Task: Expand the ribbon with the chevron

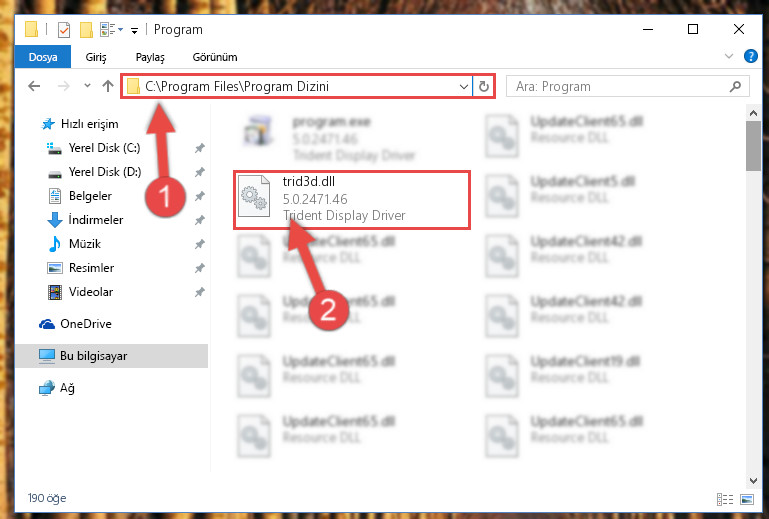Action: (729, 56)
